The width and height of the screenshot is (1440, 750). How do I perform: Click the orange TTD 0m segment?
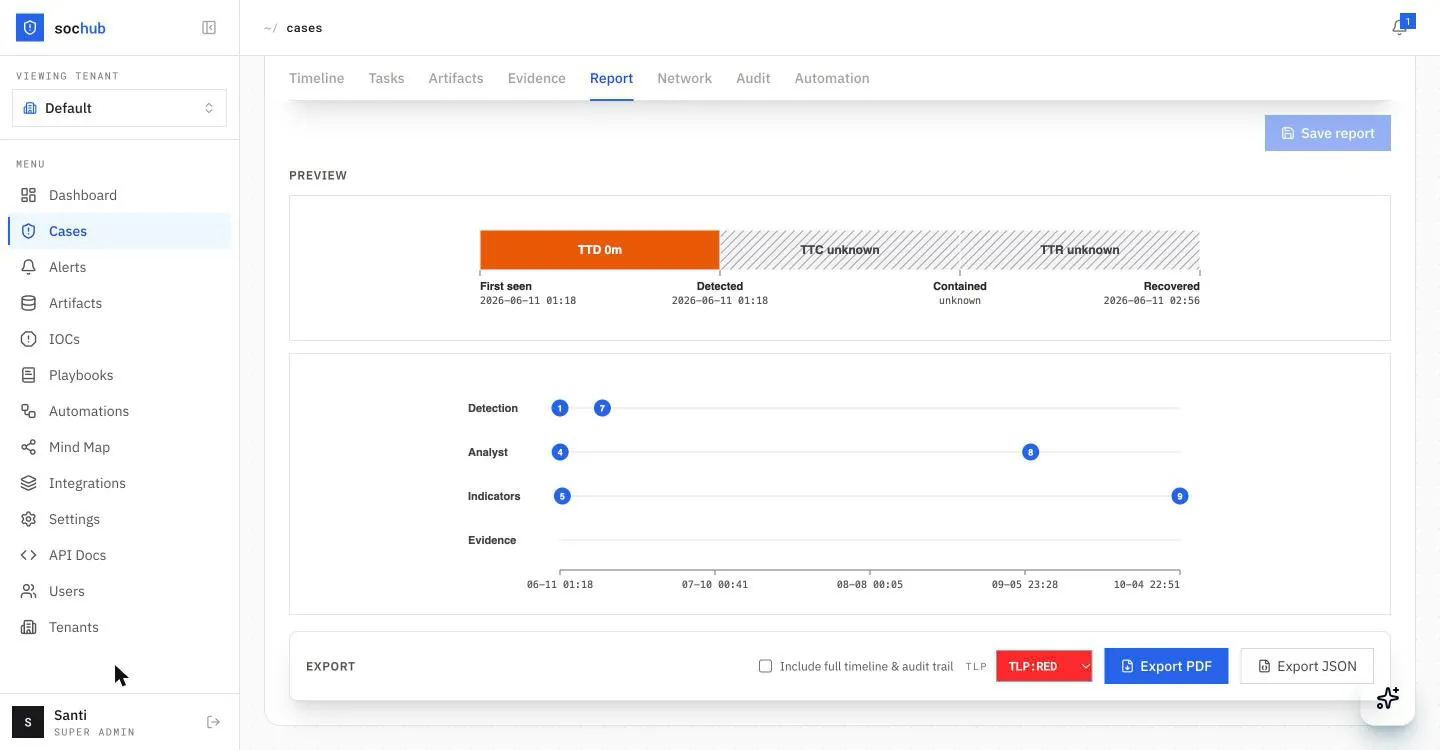[600, 250]
